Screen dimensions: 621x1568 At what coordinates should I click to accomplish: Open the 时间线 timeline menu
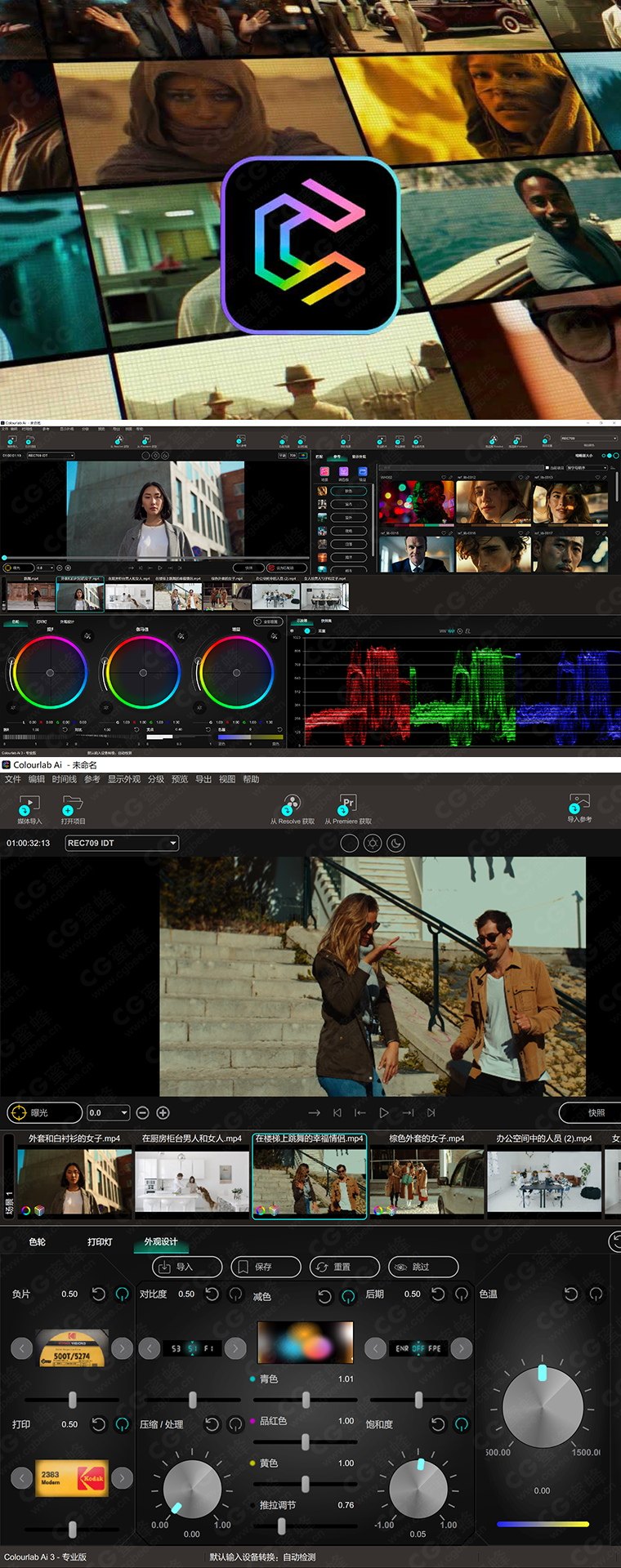pyautogui.click(x=64, y=779)
